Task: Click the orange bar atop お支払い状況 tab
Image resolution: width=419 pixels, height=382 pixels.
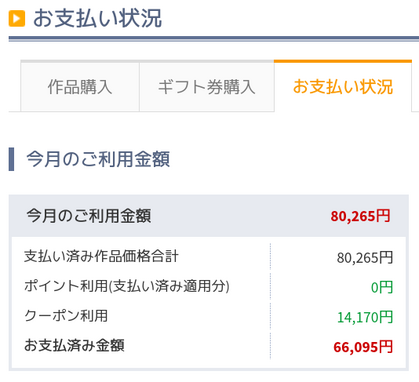Action: (x=343, y=61)
